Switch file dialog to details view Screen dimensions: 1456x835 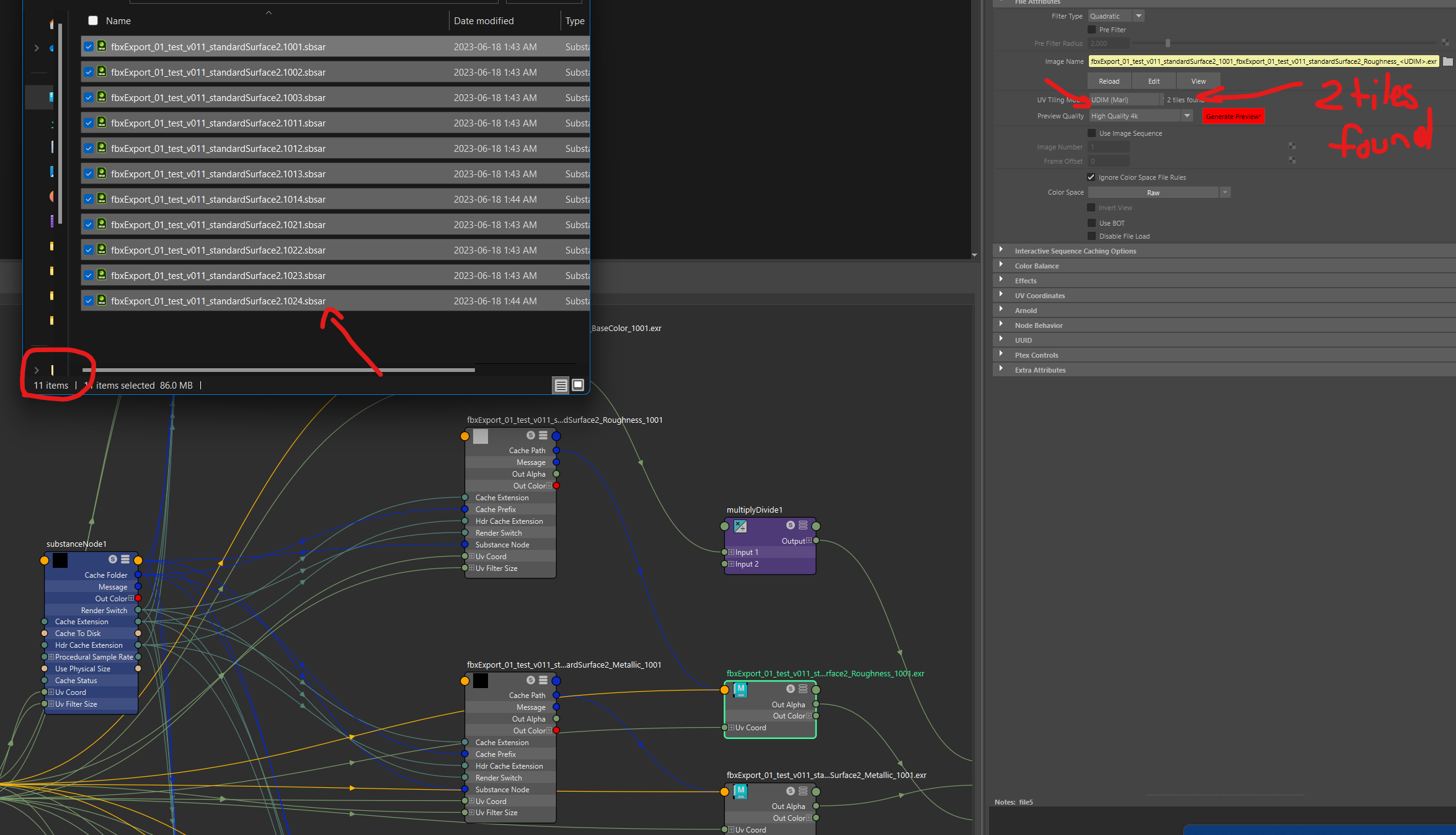tap(561, 385)
